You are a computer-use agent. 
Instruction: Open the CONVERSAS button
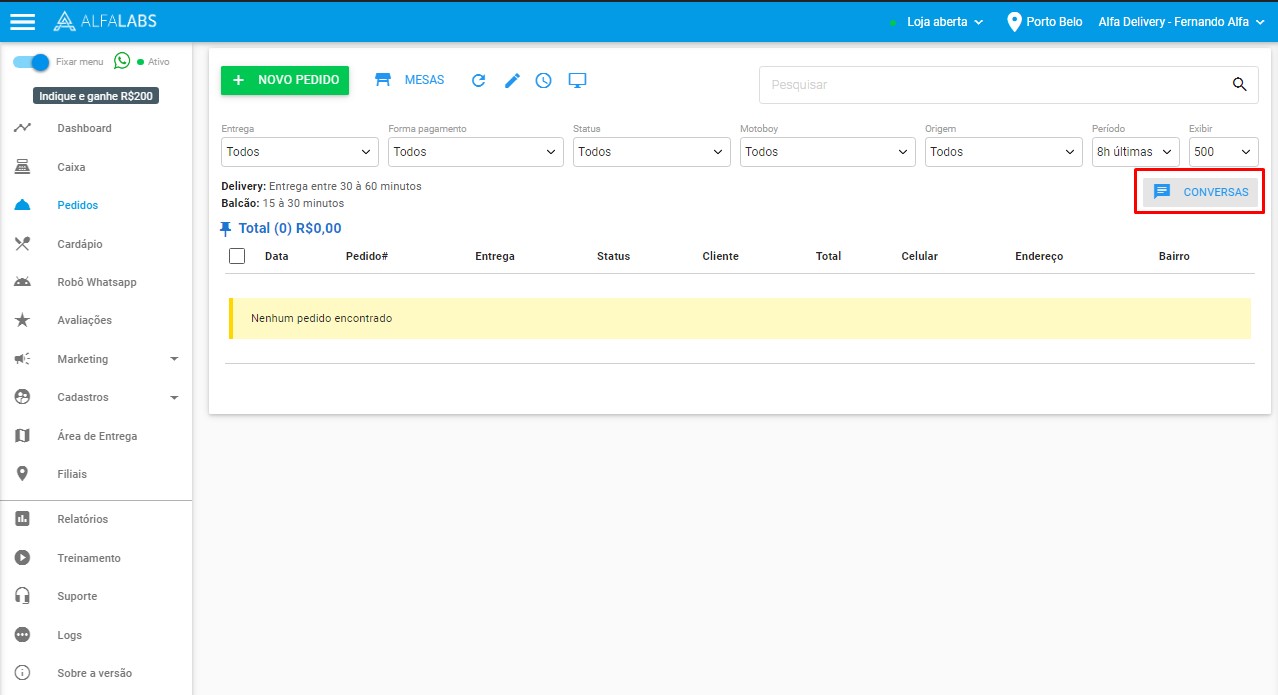(1200, 192)
